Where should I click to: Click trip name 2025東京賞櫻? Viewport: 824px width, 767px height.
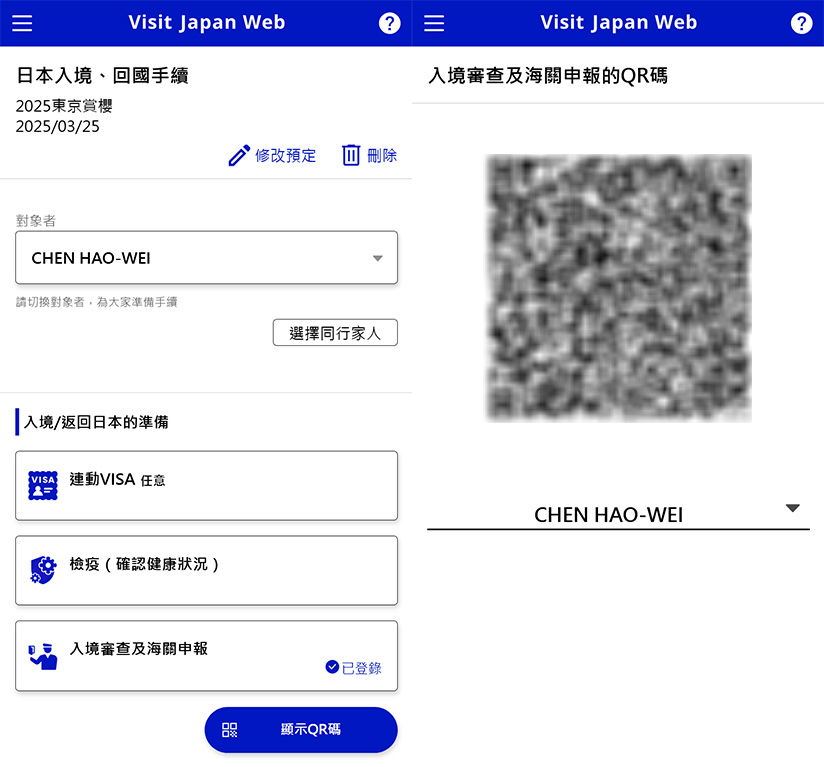[x=64, y=106]
